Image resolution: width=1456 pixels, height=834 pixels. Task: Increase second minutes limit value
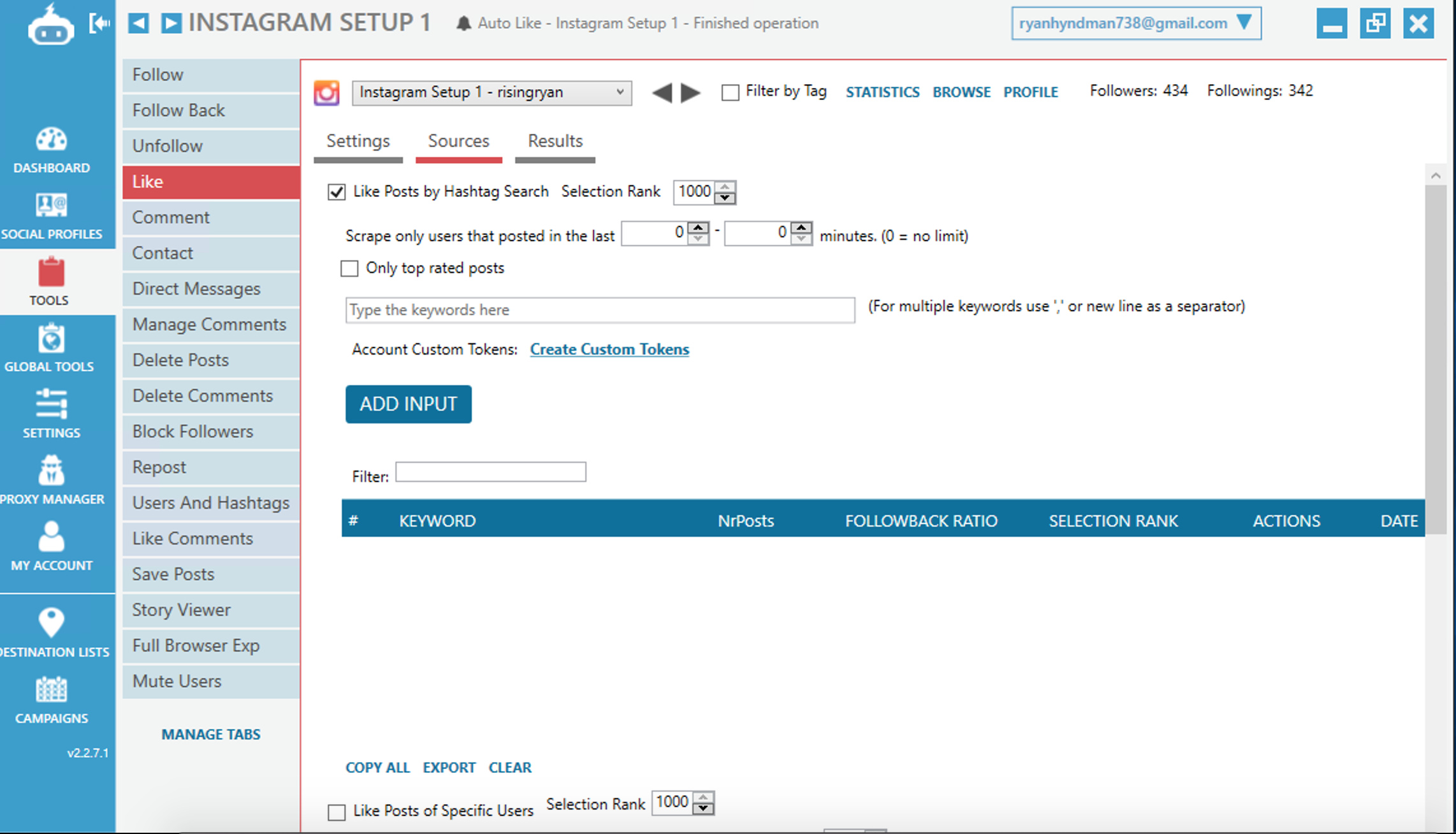pyautogui.click(x=802, y=228)
